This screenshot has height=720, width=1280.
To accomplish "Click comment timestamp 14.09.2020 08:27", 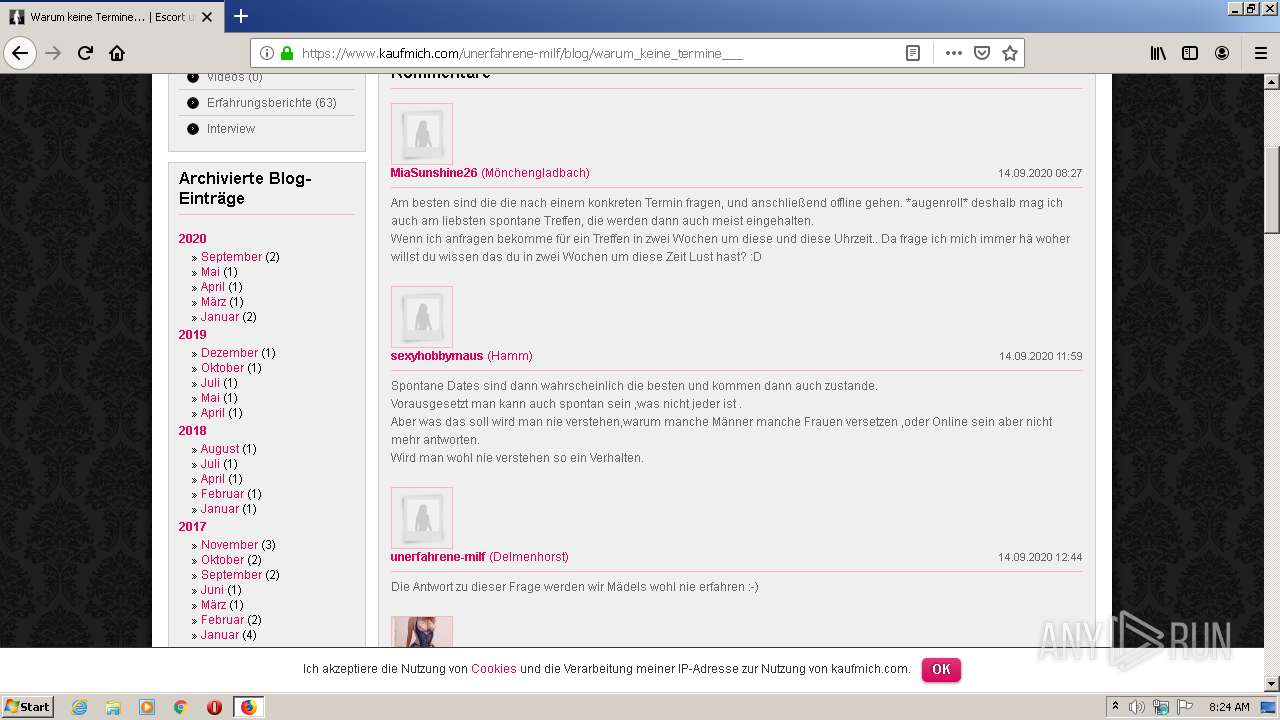I will (x=1040, y=174).
